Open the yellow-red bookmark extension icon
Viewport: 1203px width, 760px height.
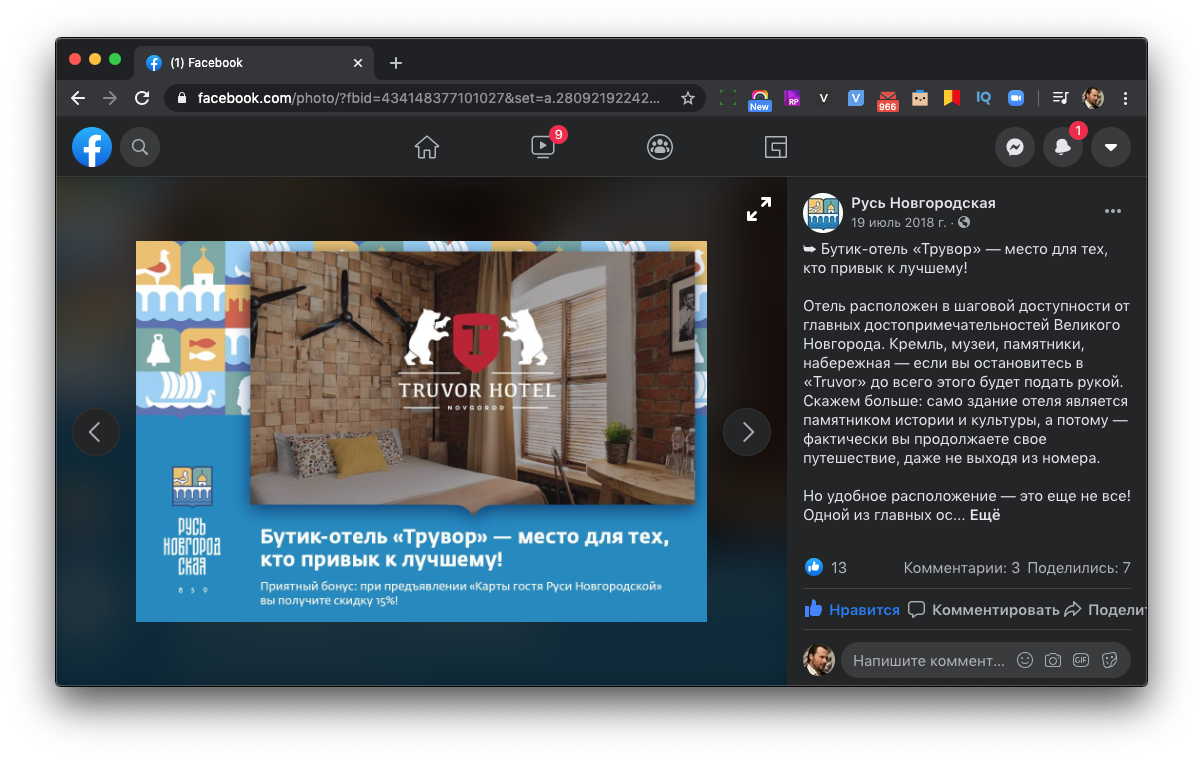coord(952,98)
